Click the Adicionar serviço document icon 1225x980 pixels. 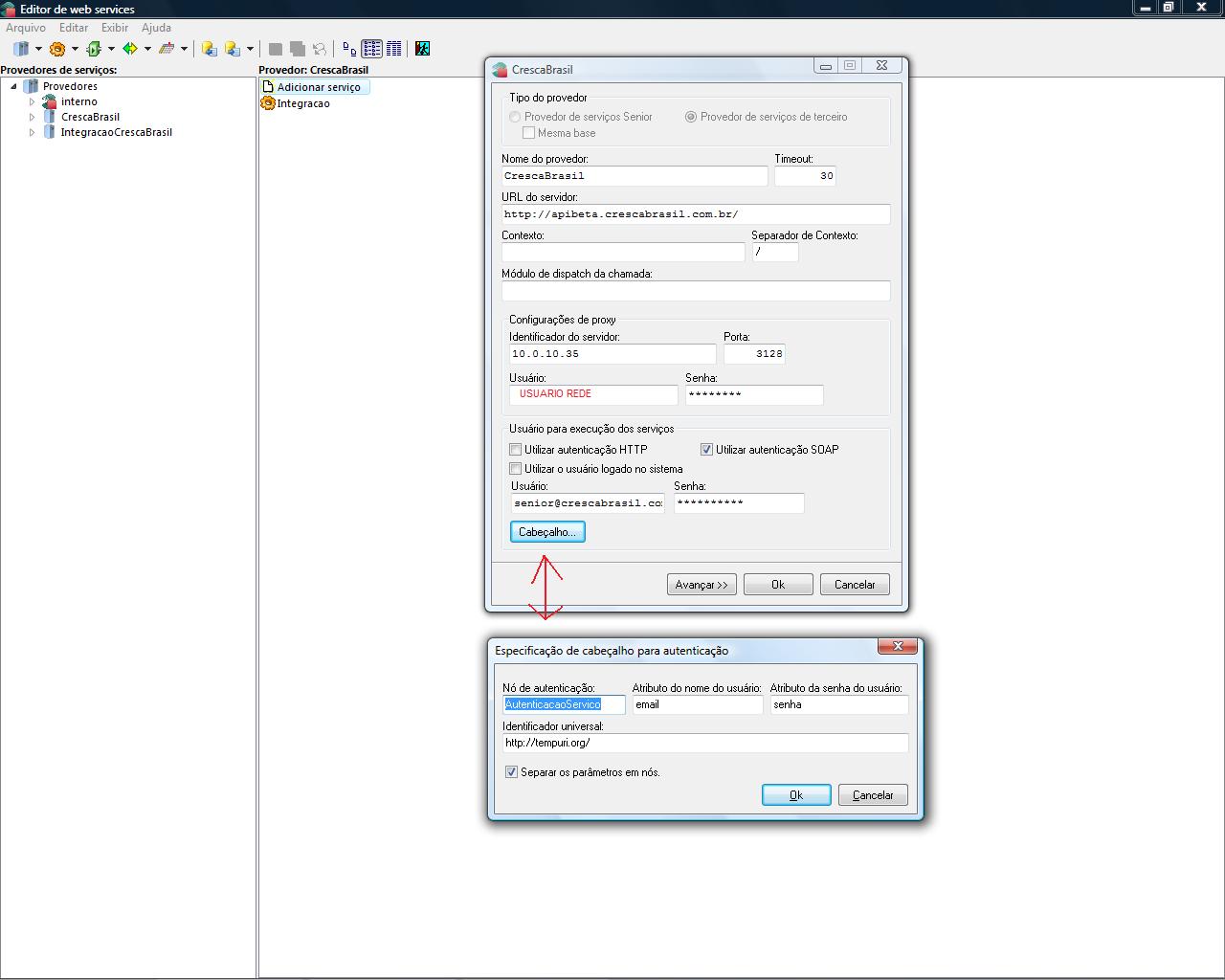[268, 87]
